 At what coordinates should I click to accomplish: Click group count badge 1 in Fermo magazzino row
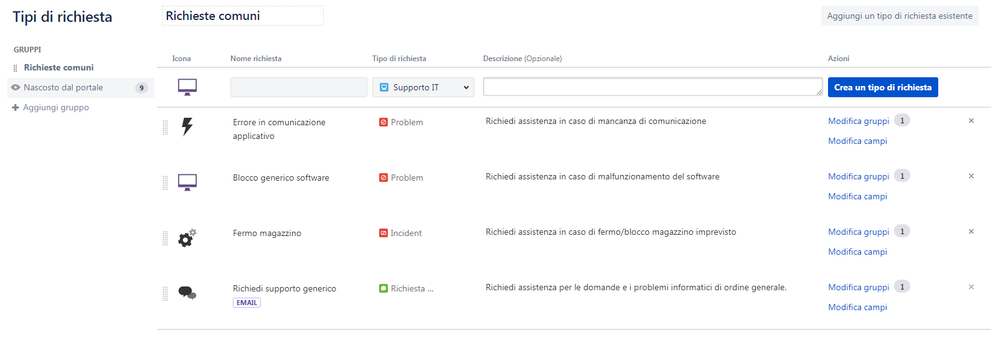(902, 232)
